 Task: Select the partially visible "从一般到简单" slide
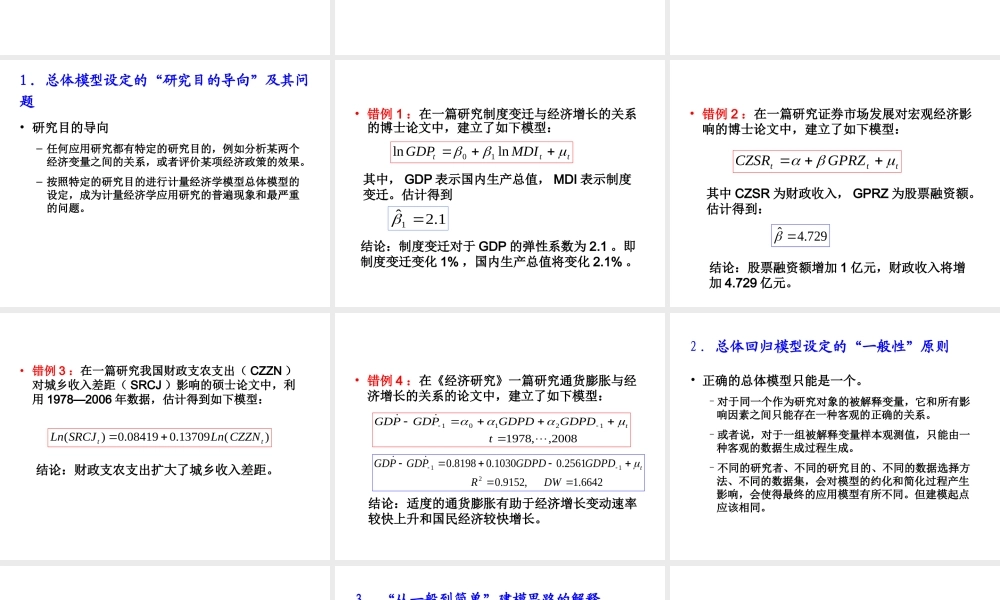tap(499, 584)
